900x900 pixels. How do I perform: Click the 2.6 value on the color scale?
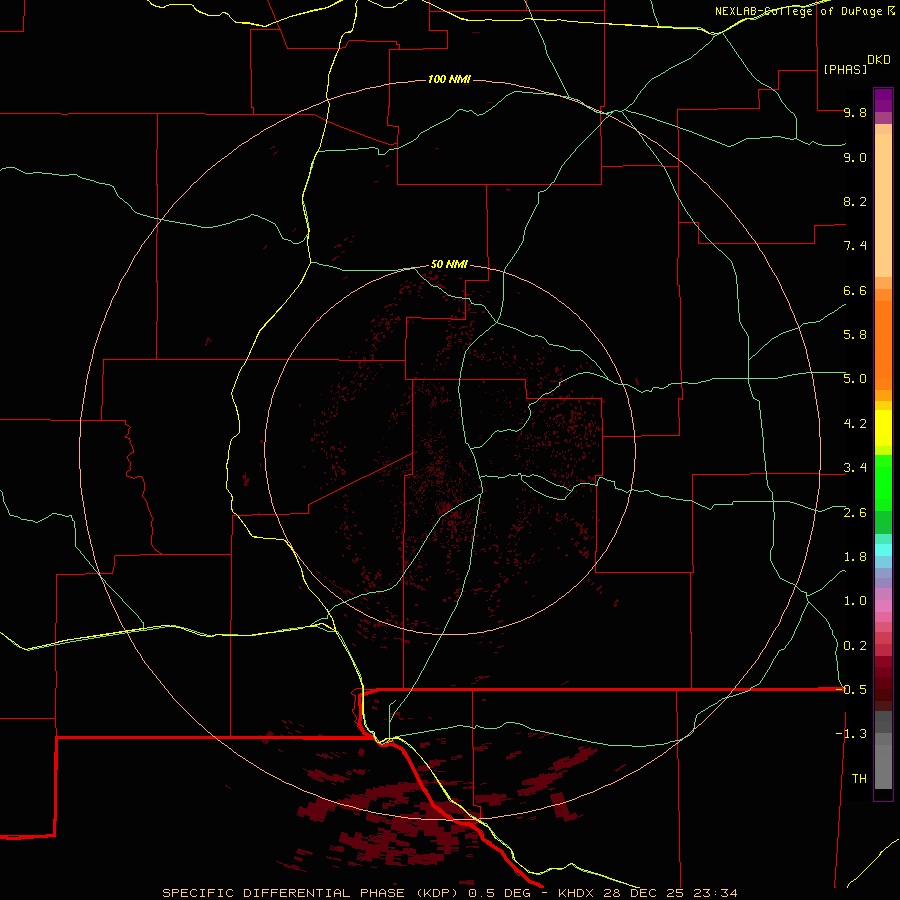pos(855,513)
